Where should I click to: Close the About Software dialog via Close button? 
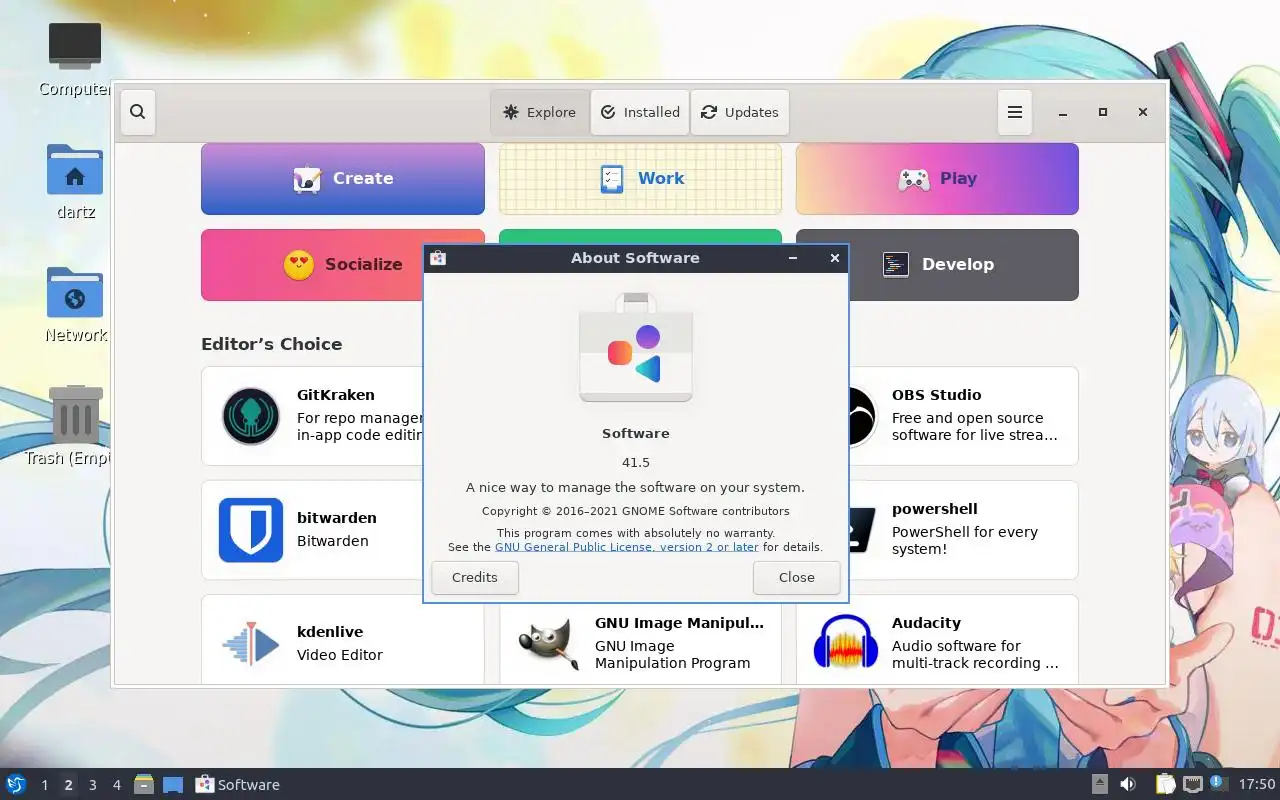coord(797,577)
